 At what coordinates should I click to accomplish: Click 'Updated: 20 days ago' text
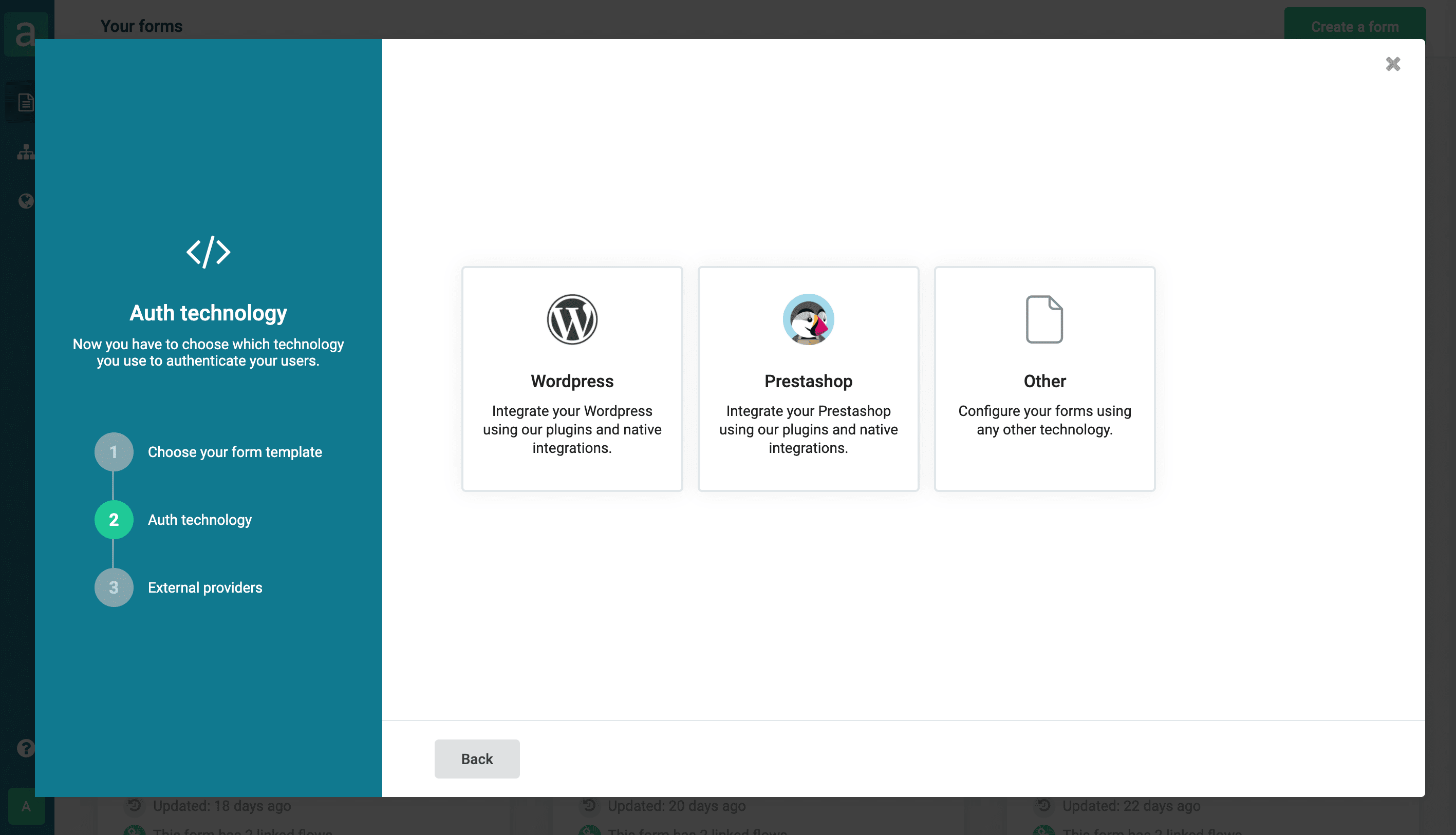[x=677, y=806]
